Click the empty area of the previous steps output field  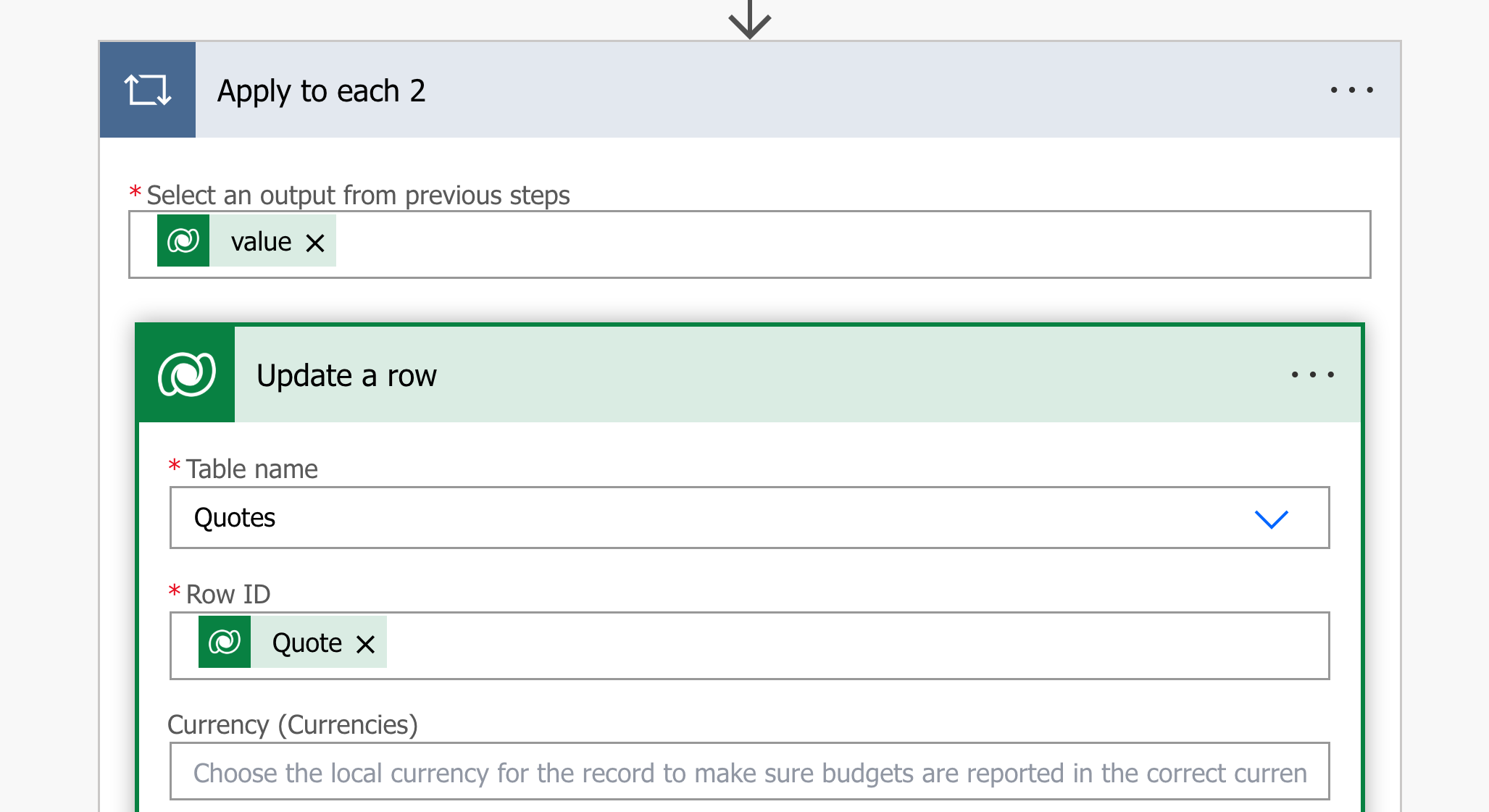848,244
